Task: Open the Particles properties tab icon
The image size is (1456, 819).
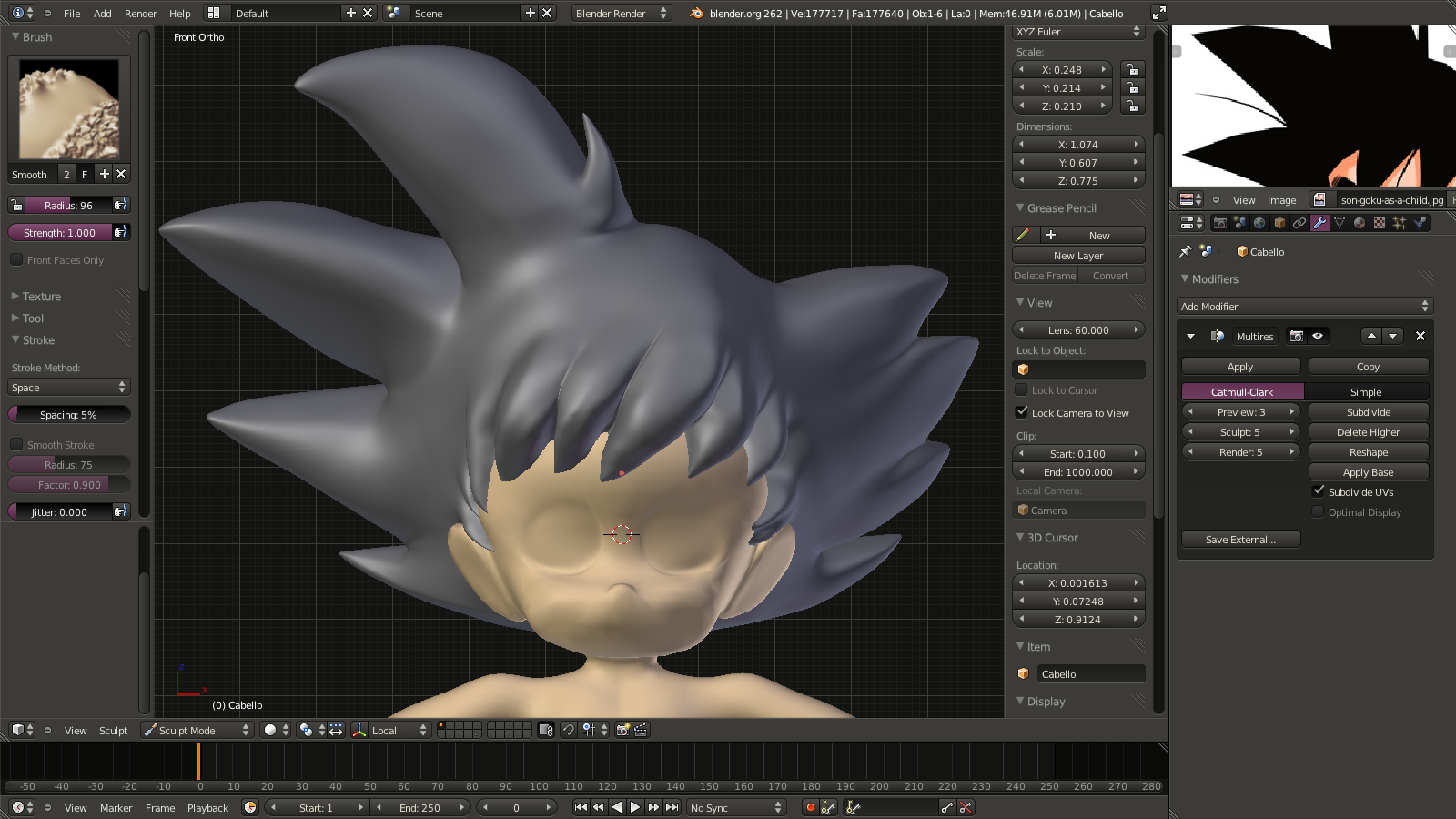Action: [x=1400, y=223]
